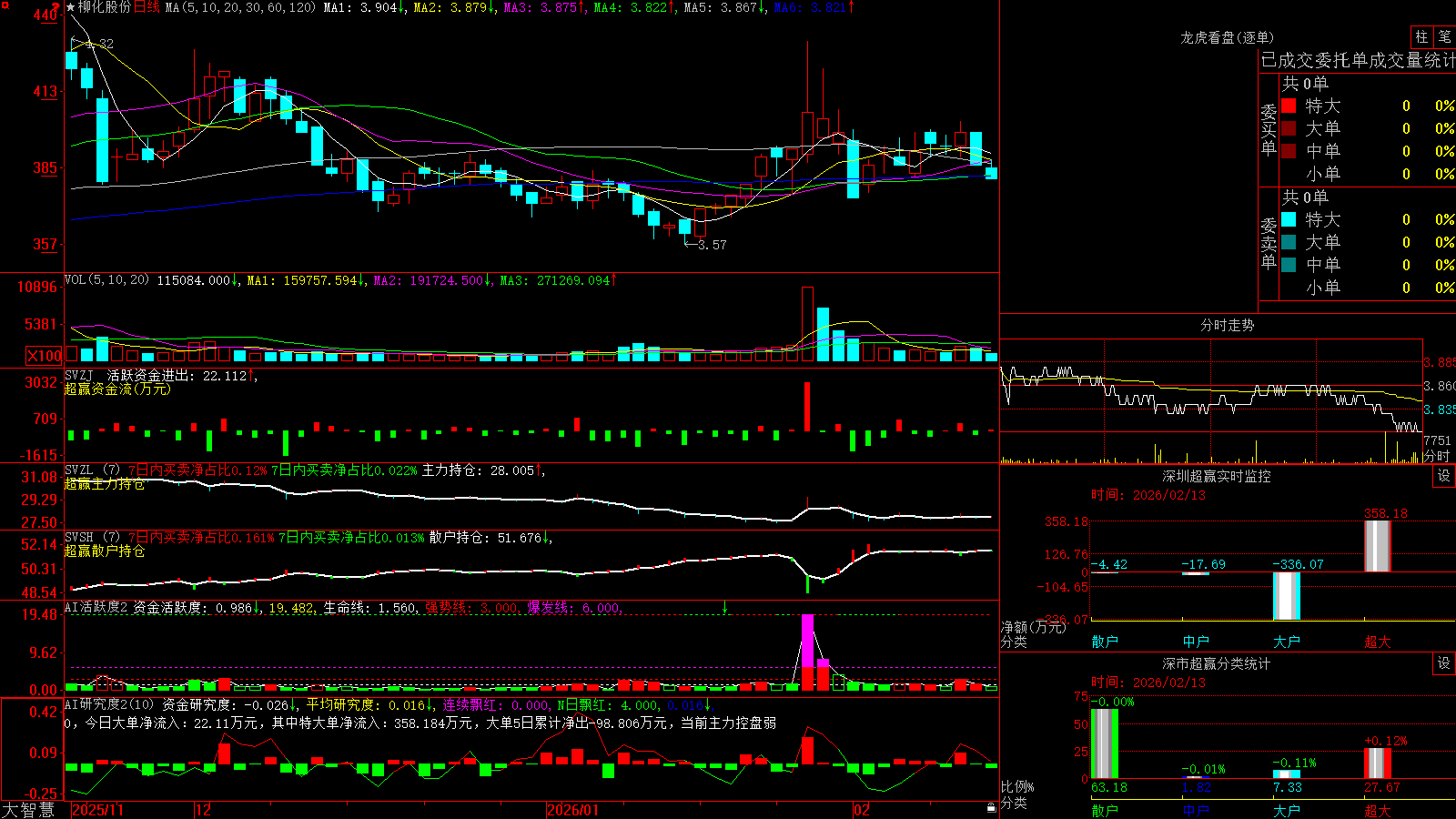Click the 委卖单 section label
Viewport: 1456px width, 819px height.
tap(1269, 243)
